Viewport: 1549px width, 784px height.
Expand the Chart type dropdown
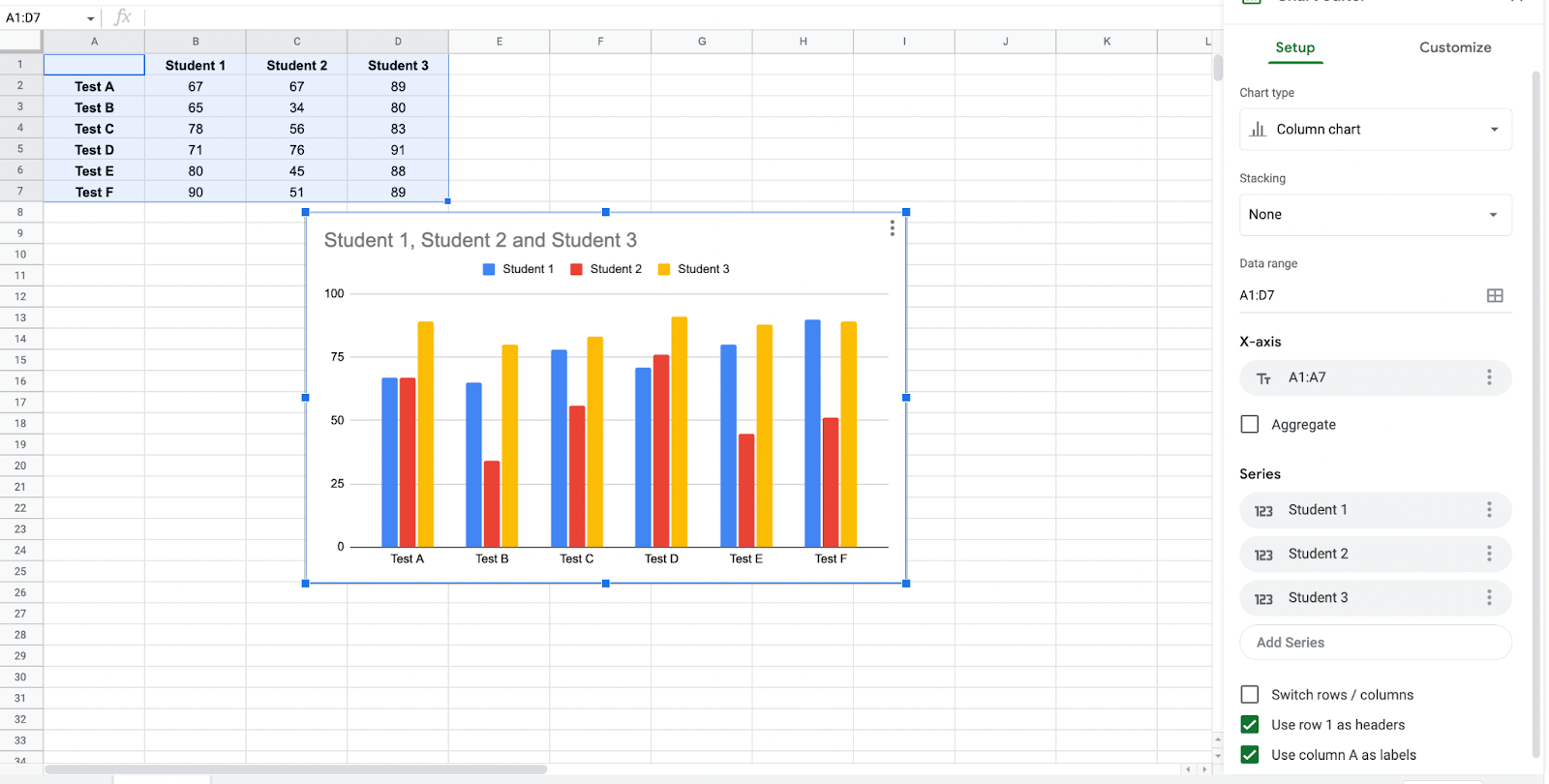(1375, 130)
